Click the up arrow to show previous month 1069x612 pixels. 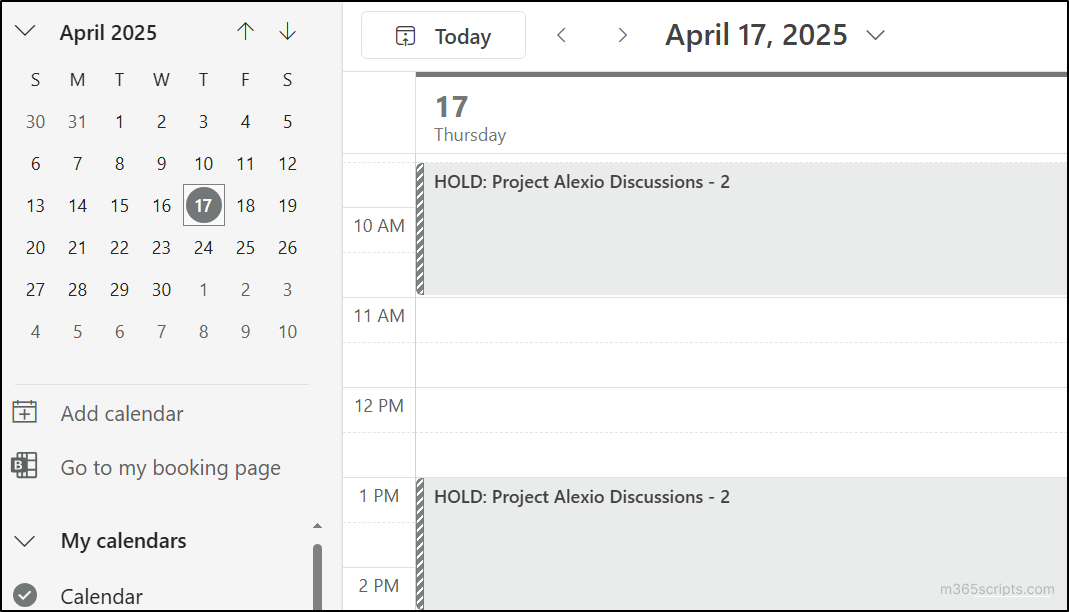(x=245, y=31)
